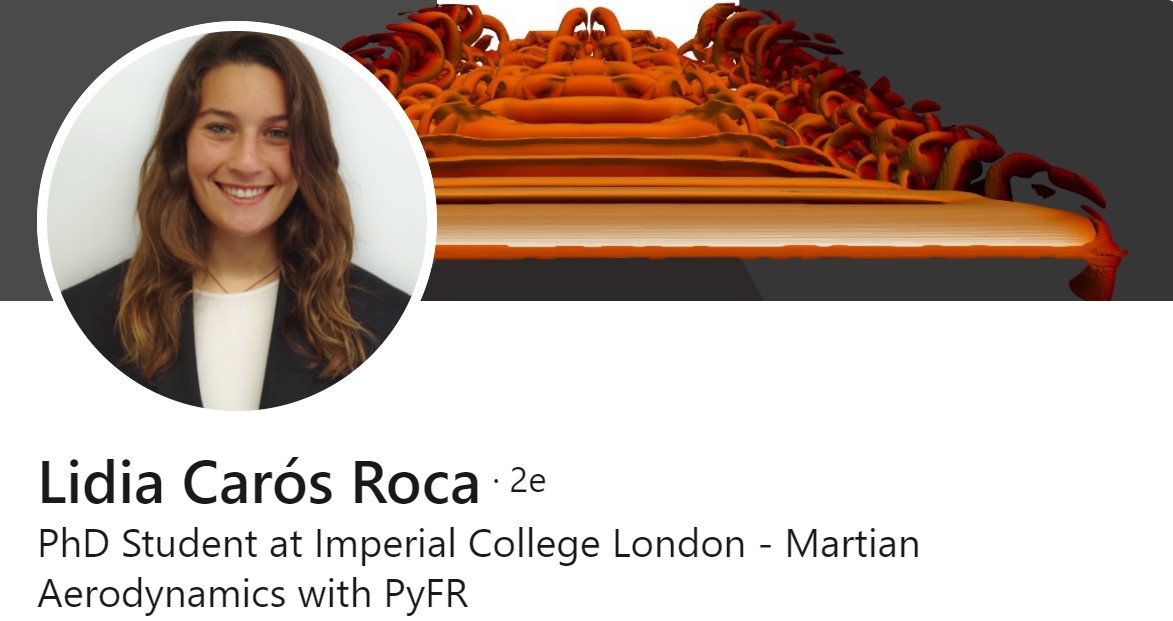
Task: Click the dark gray banner area left of photo
Action: (22, 150)
